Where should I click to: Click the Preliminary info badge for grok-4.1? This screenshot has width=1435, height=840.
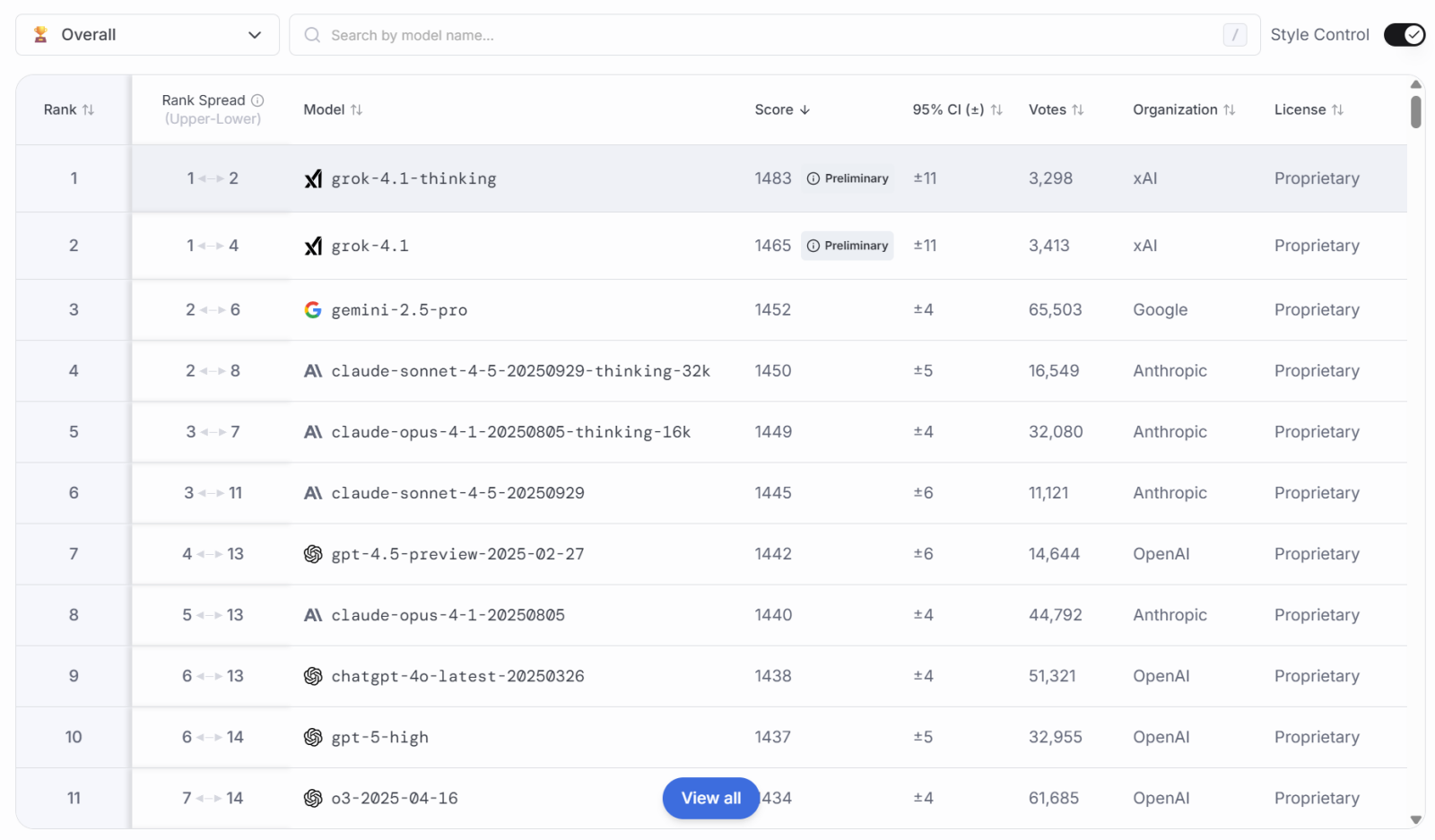click(x=847, y=246)
